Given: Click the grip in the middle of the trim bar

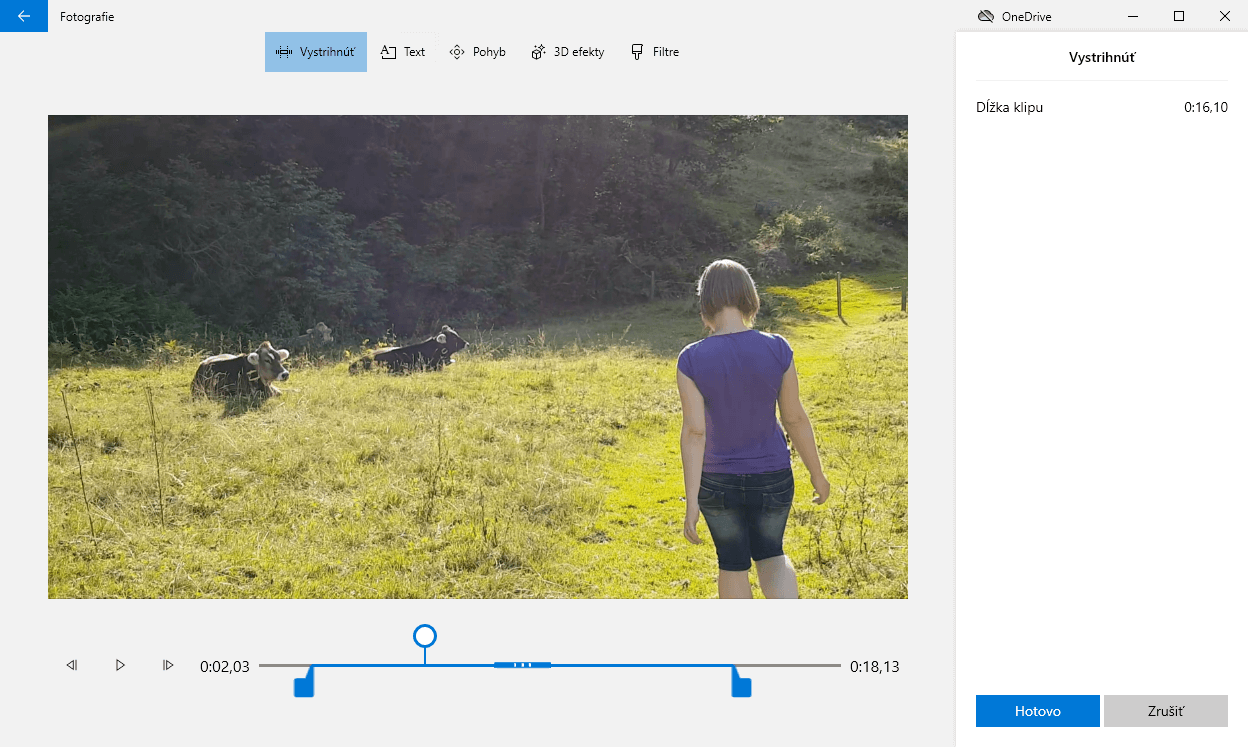Looking at the screenshot, I should [522, 665].
